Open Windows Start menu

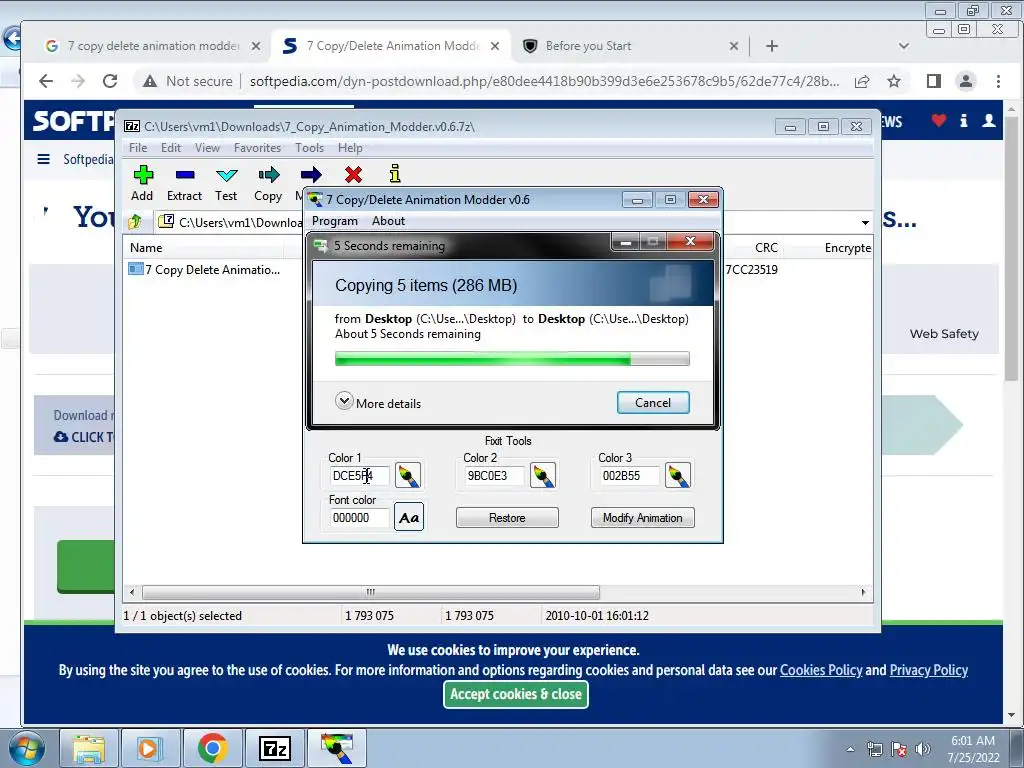(x=27, y=748)
